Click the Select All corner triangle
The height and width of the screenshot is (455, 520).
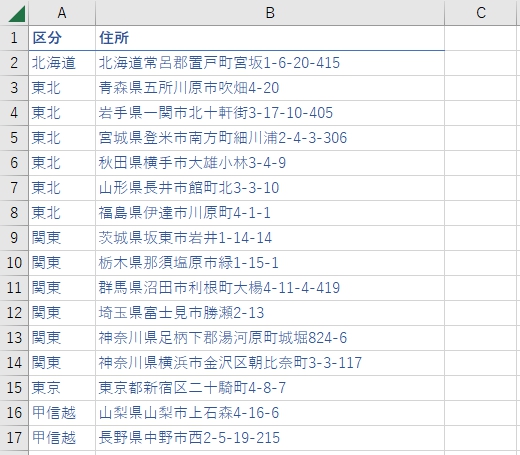17,14
